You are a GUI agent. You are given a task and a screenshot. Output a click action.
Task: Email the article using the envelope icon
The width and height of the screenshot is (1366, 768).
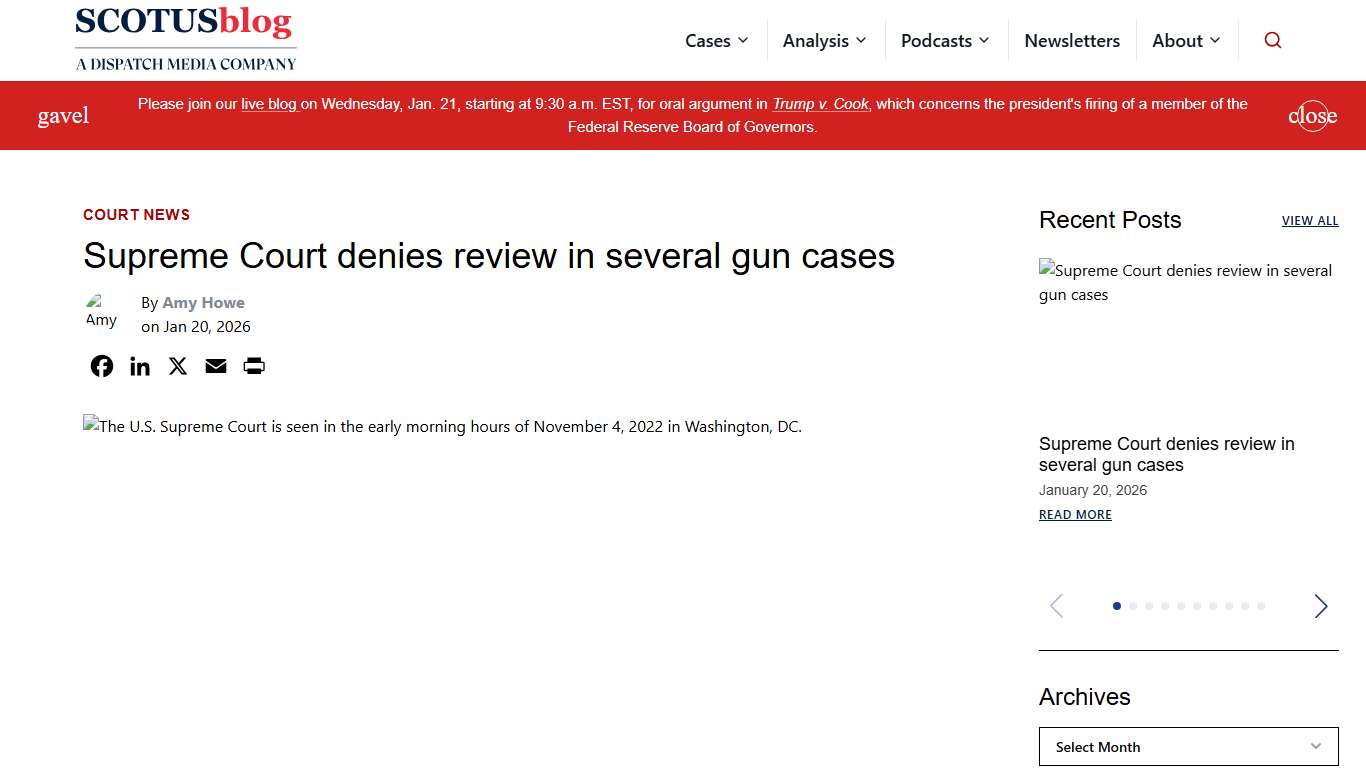click(x=215, y=366)
